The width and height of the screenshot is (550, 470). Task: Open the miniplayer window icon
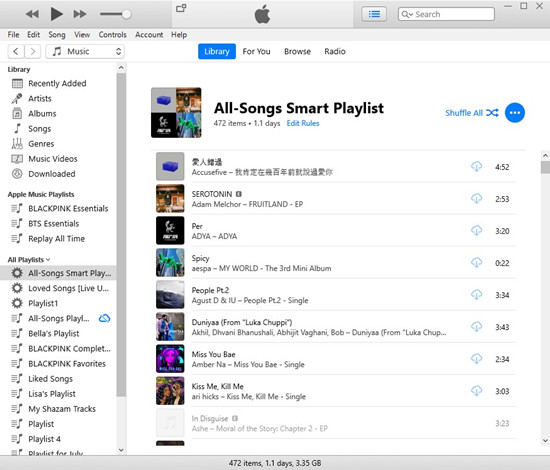click(181, 8)
